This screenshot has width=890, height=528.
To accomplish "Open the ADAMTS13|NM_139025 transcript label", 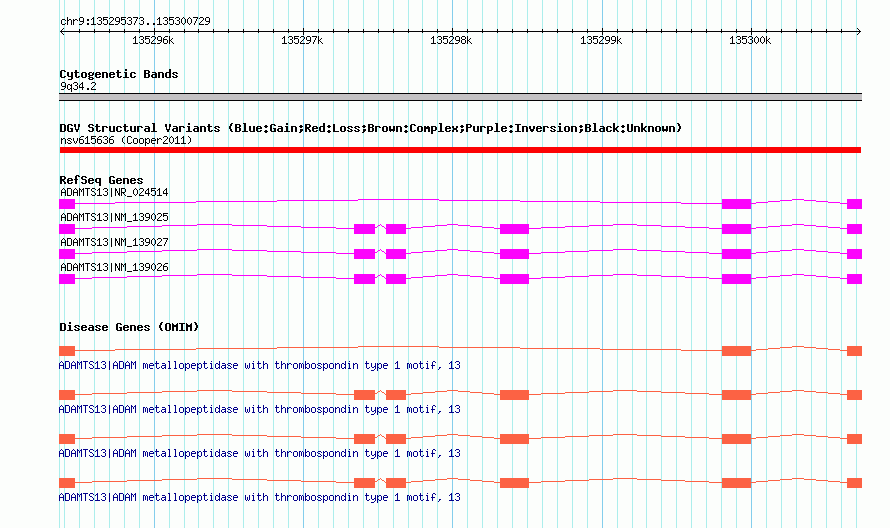I will click(114, 217).
